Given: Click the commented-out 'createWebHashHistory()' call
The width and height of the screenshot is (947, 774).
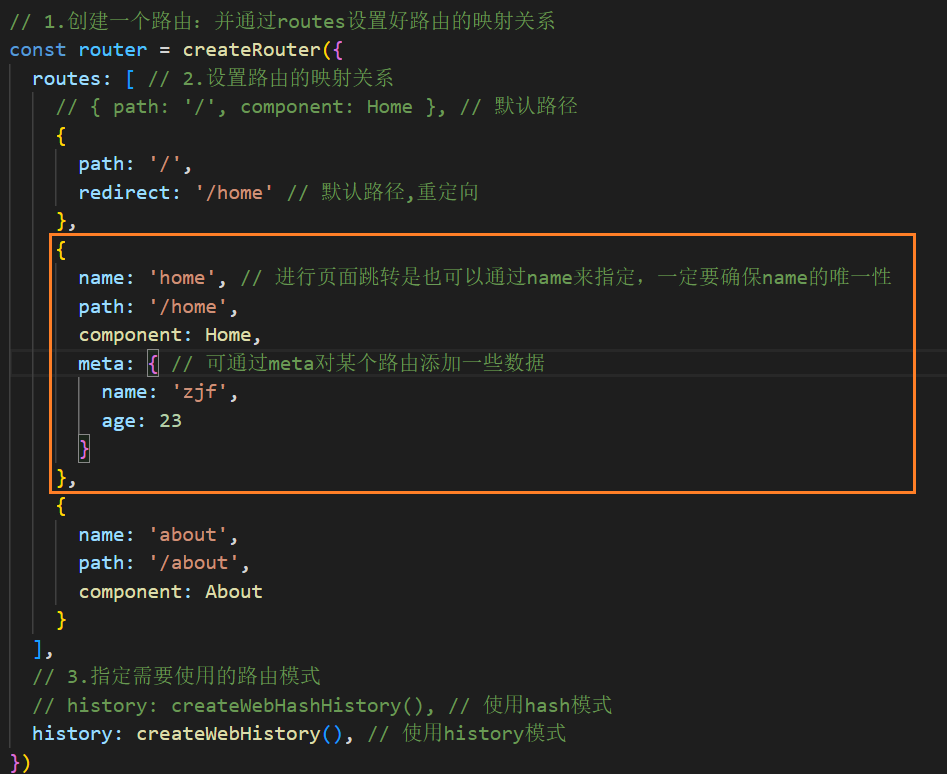Looking at the screenshot, I should [x=298, y=705].
